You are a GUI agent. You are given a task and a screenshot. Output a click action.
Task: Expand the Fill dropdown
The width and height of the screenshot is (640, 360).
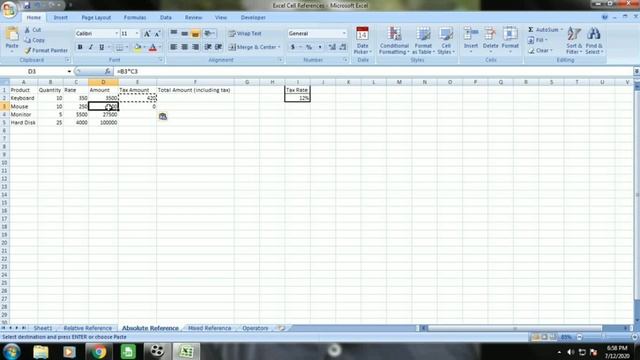(x=546, y=40)
